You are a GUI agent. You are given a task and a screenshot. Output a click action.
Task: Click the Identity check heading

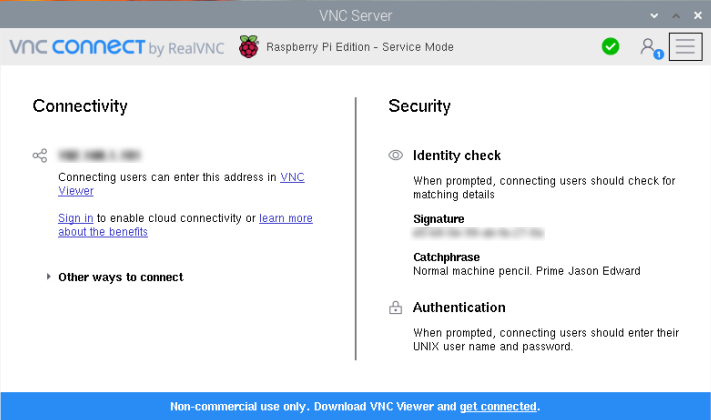[x=457, y=156]
